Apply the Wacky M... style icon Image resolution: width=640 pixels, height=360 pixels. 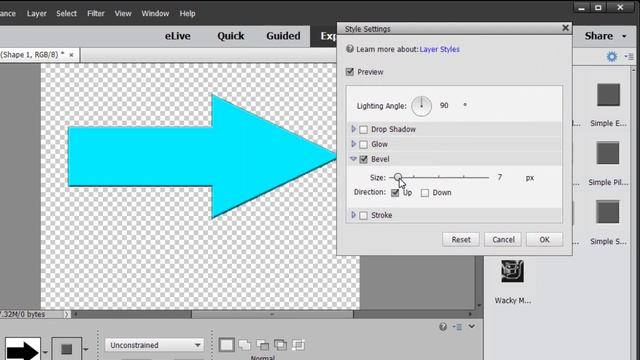click(x=512, y=271)
